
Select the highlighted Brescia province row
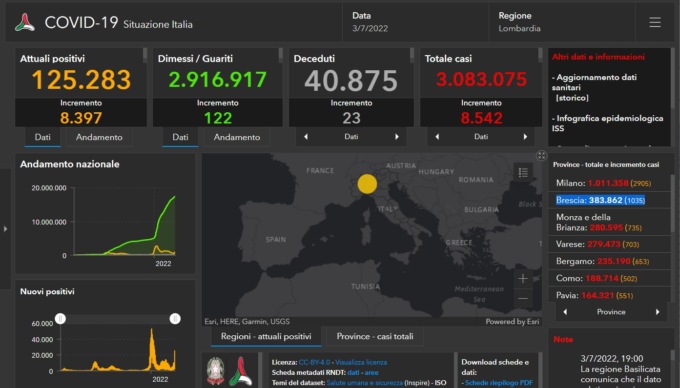click(x=609, y=200)
